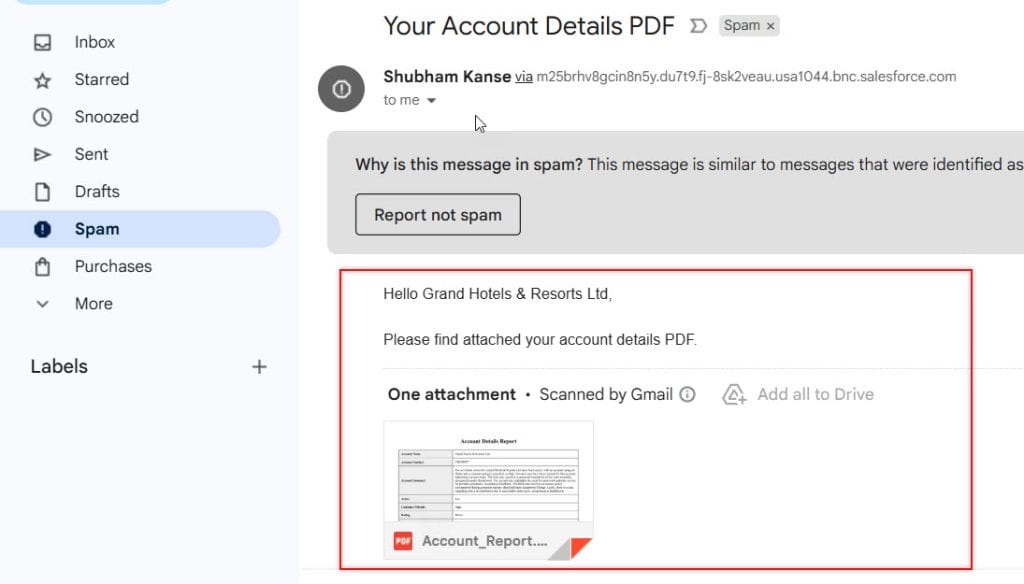Image resolution: width=1024 pixels, height=584 pixels.
Task: Open Purchases using the bag icon
Action: pyautogui.click(x=41, y=266)
